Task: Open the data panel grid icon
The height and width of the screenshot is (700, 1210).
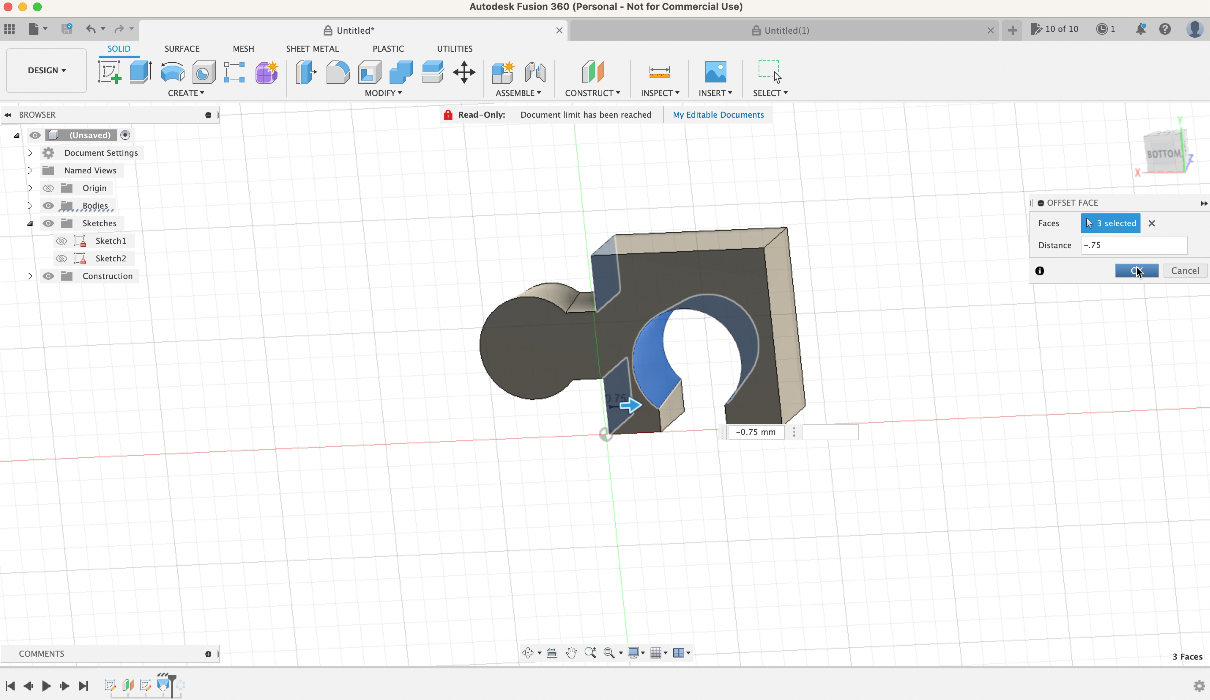Action: 10,30
